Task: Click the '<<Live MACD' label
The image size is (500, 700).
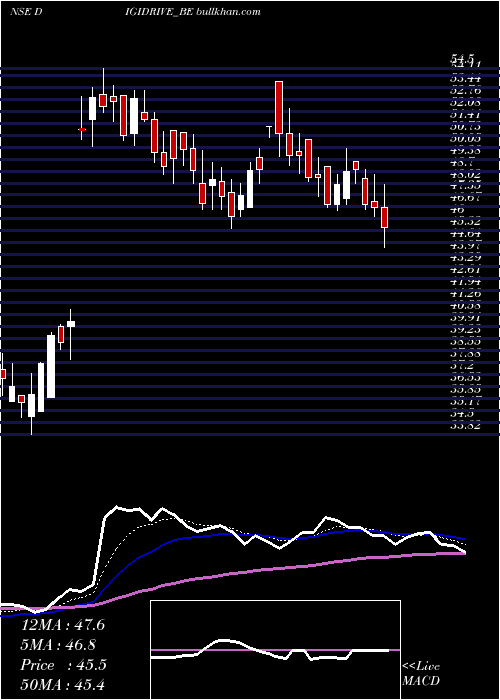Action: pyautogui.click(x=421, y=674)
